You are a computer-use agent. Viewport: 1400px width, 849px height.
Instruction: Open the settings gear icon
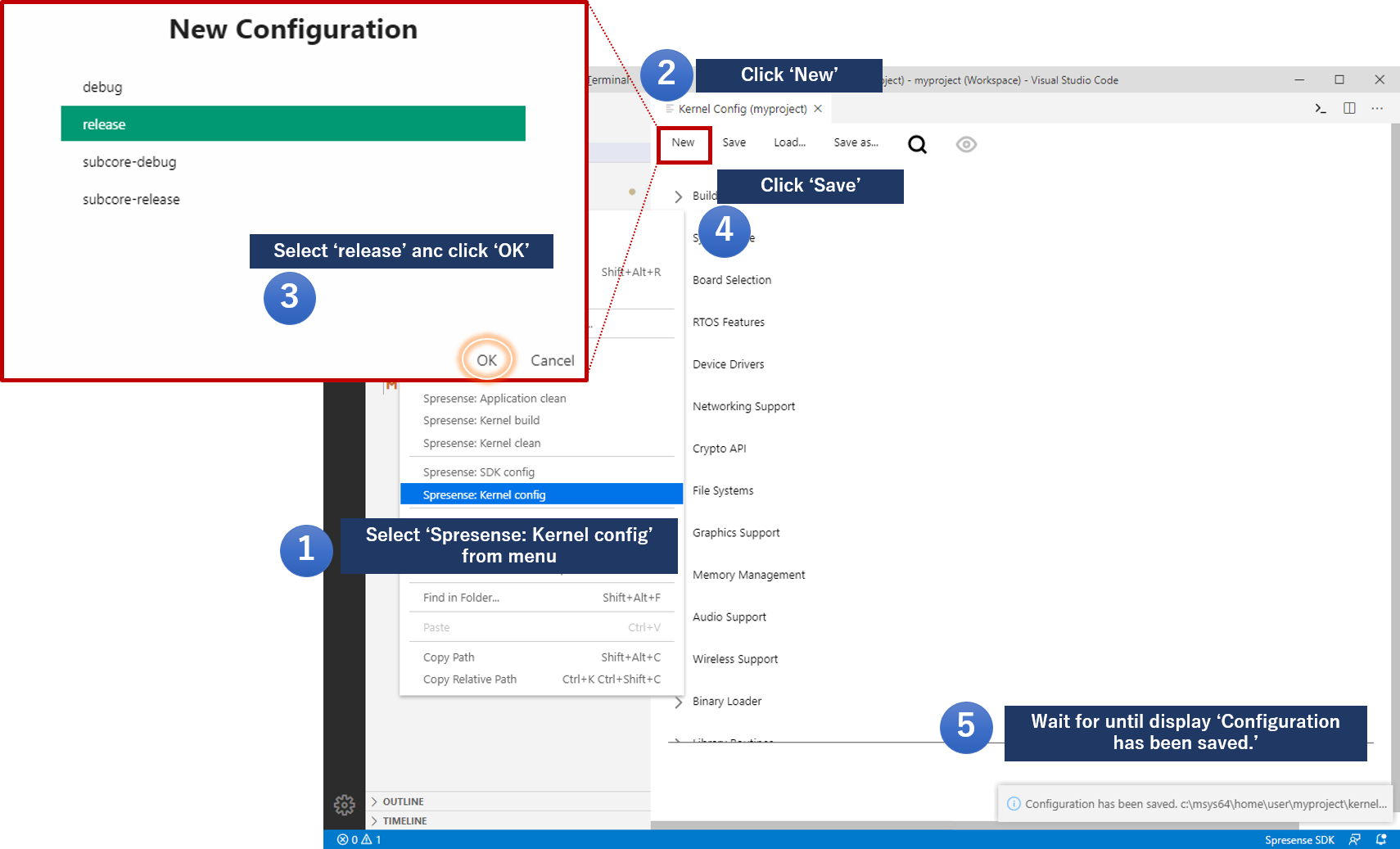[x=344, y=805]
